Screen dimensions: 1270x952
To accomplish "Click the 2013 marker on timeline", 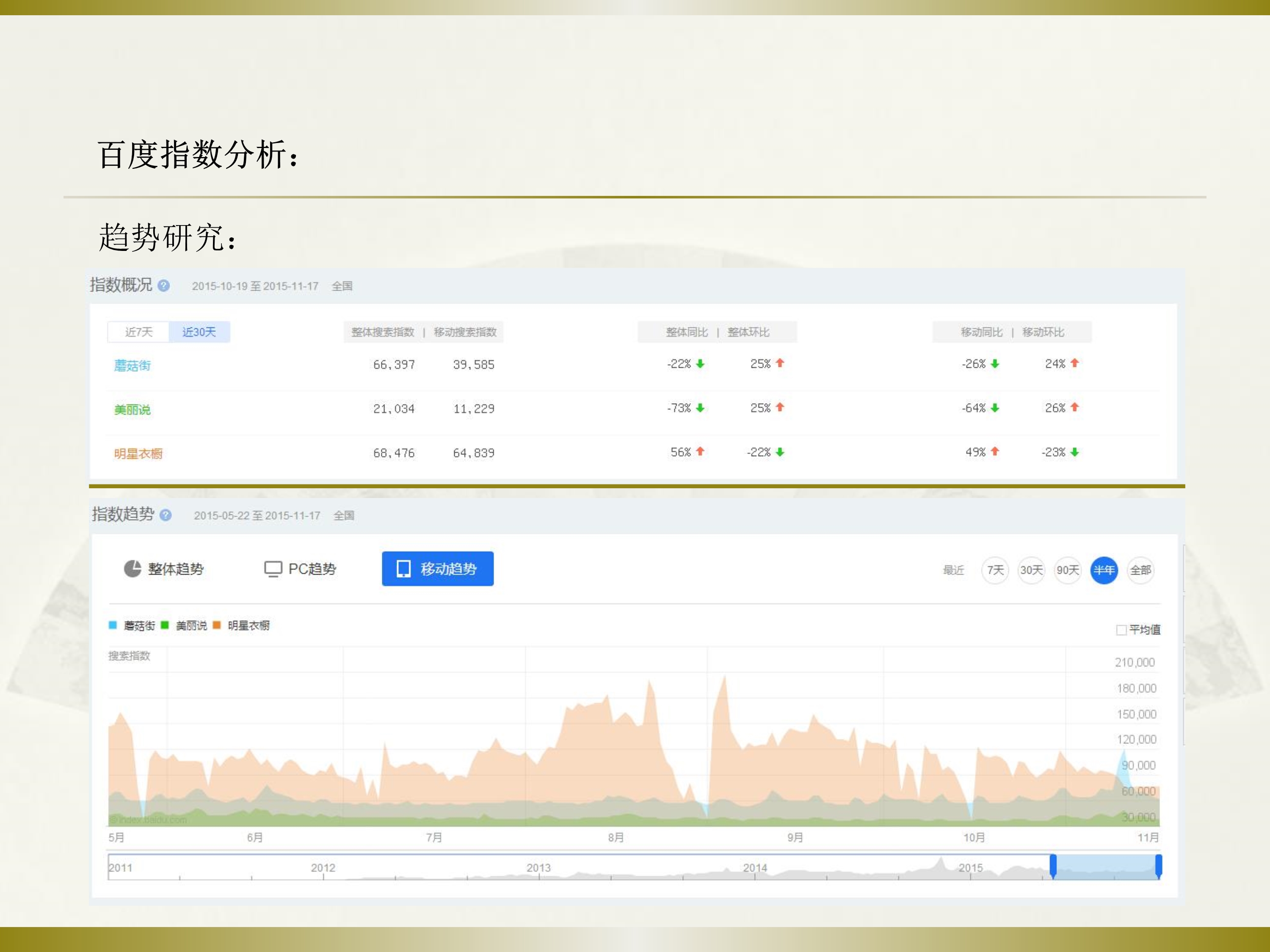I will coord(538,868).
